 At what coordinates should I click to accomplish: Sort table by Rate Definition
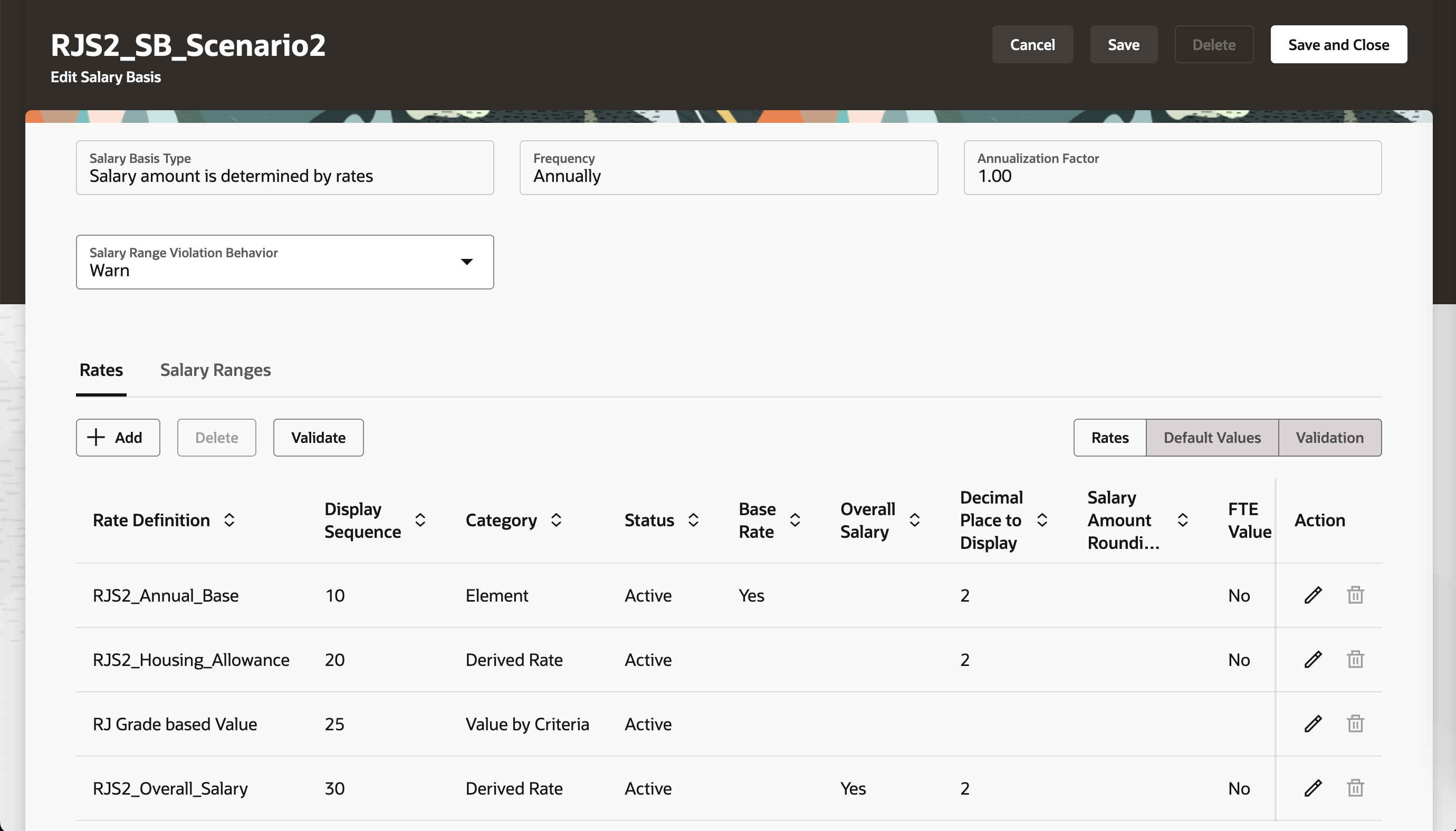click(229, 520)
